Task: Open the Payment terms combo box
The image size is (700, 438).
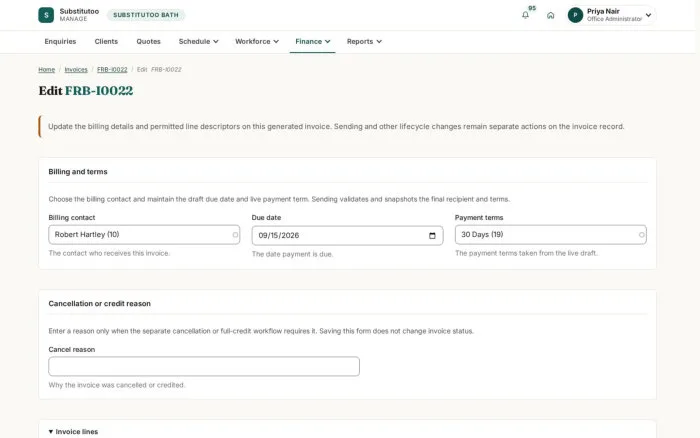Action: coord(550,235)
